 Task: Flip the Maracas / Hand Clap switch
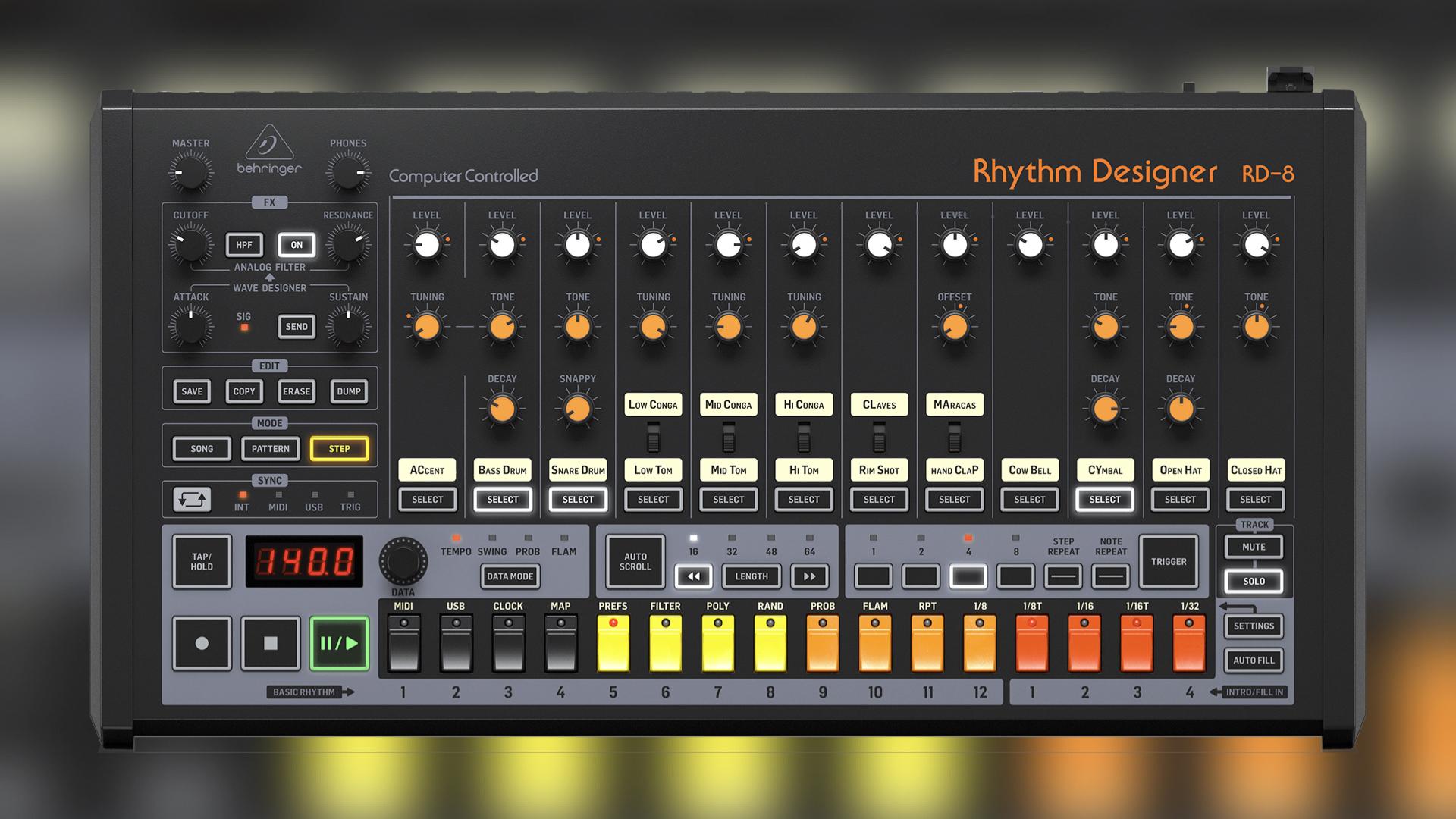954,438
